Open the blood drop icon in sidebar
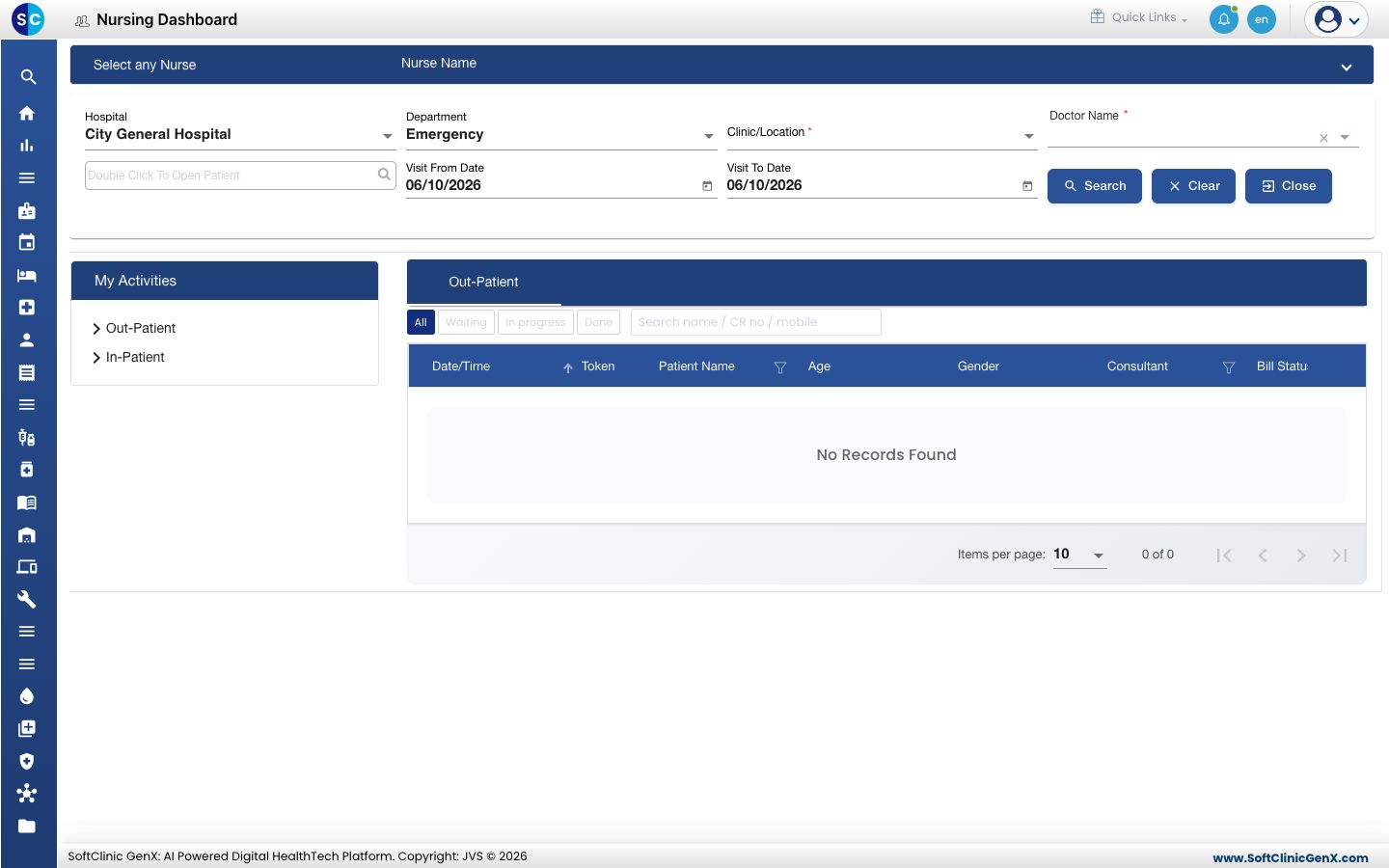 click(27, 696)
